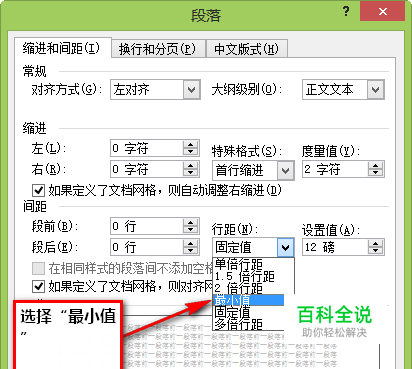The height and width of the screenshot is (369, 412).
Task: Click the 段后 spacing field
Action: click(x=155, y=247)
